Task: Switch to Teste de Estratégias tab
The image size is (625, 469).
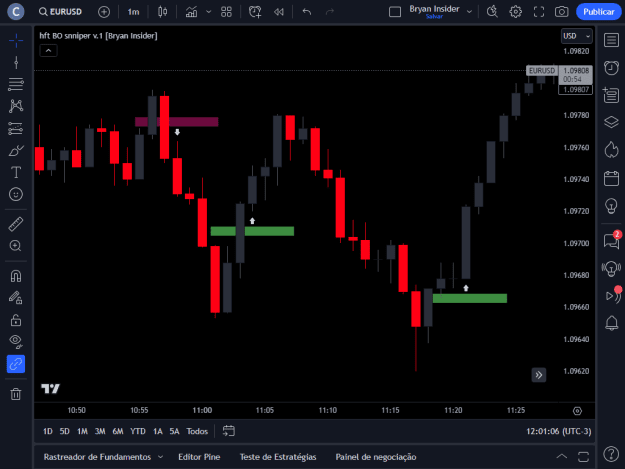Action: [x=278, y=457]
